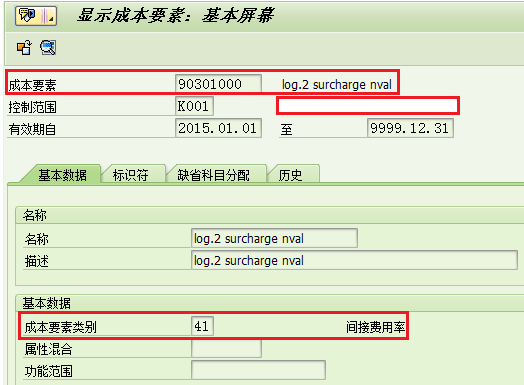Image resolution: width=524 pixels, height=385 pixels.
Task: Click the 控制范围 field with K001
Action: click(x=194, y=106)
